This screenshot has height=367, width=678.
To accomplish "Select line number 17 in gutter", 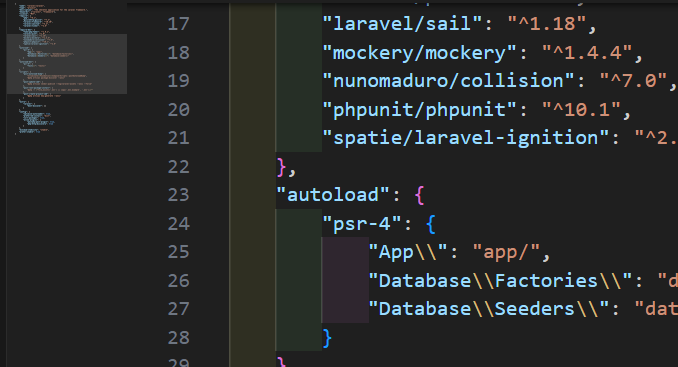I will [179, 24].
